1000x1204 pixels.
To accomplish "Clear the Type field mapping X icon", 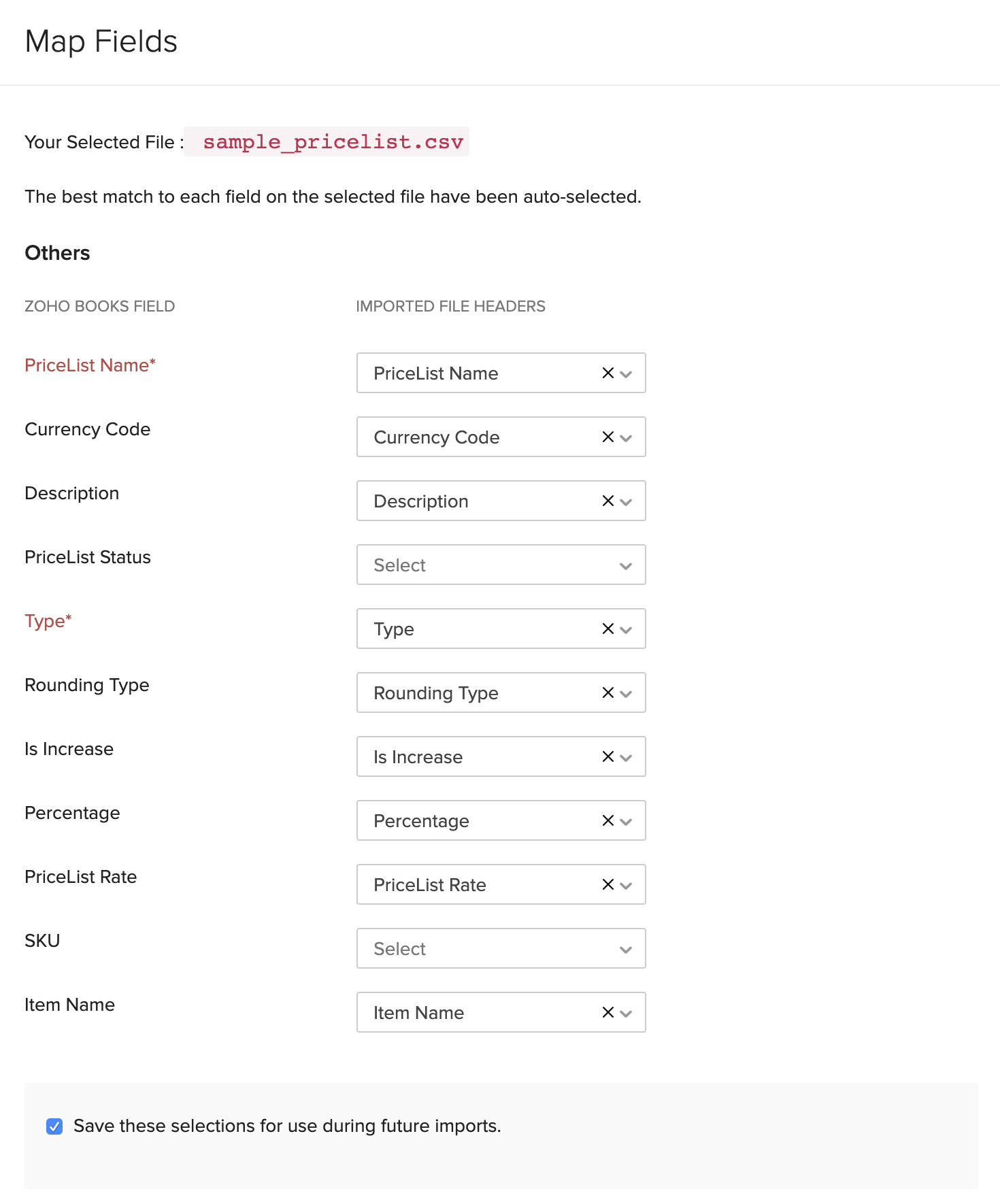I will 608,629.
